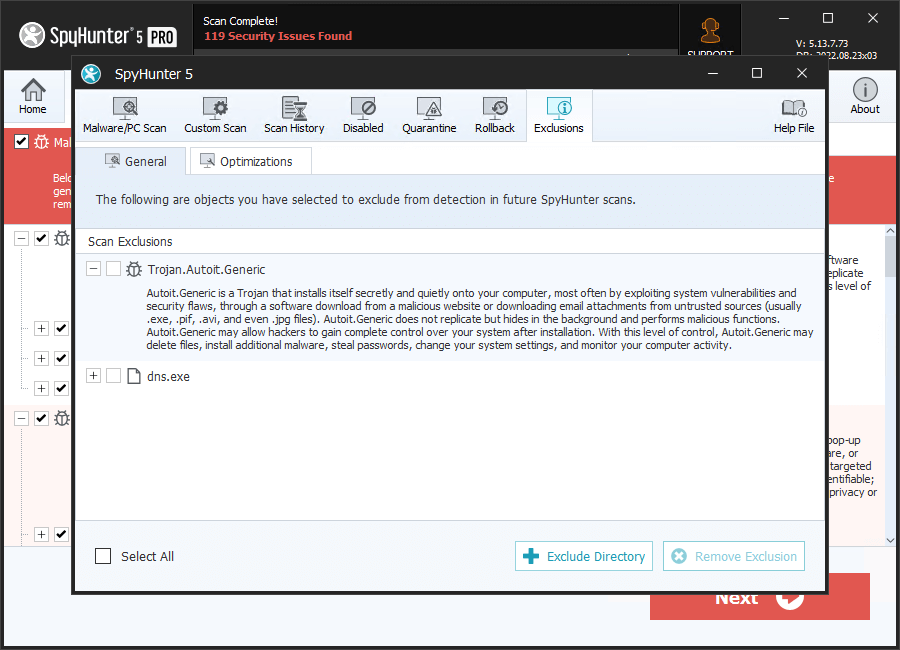Select the General tab
The height and width of the screenshot is (650, 900).
(134, 161)
